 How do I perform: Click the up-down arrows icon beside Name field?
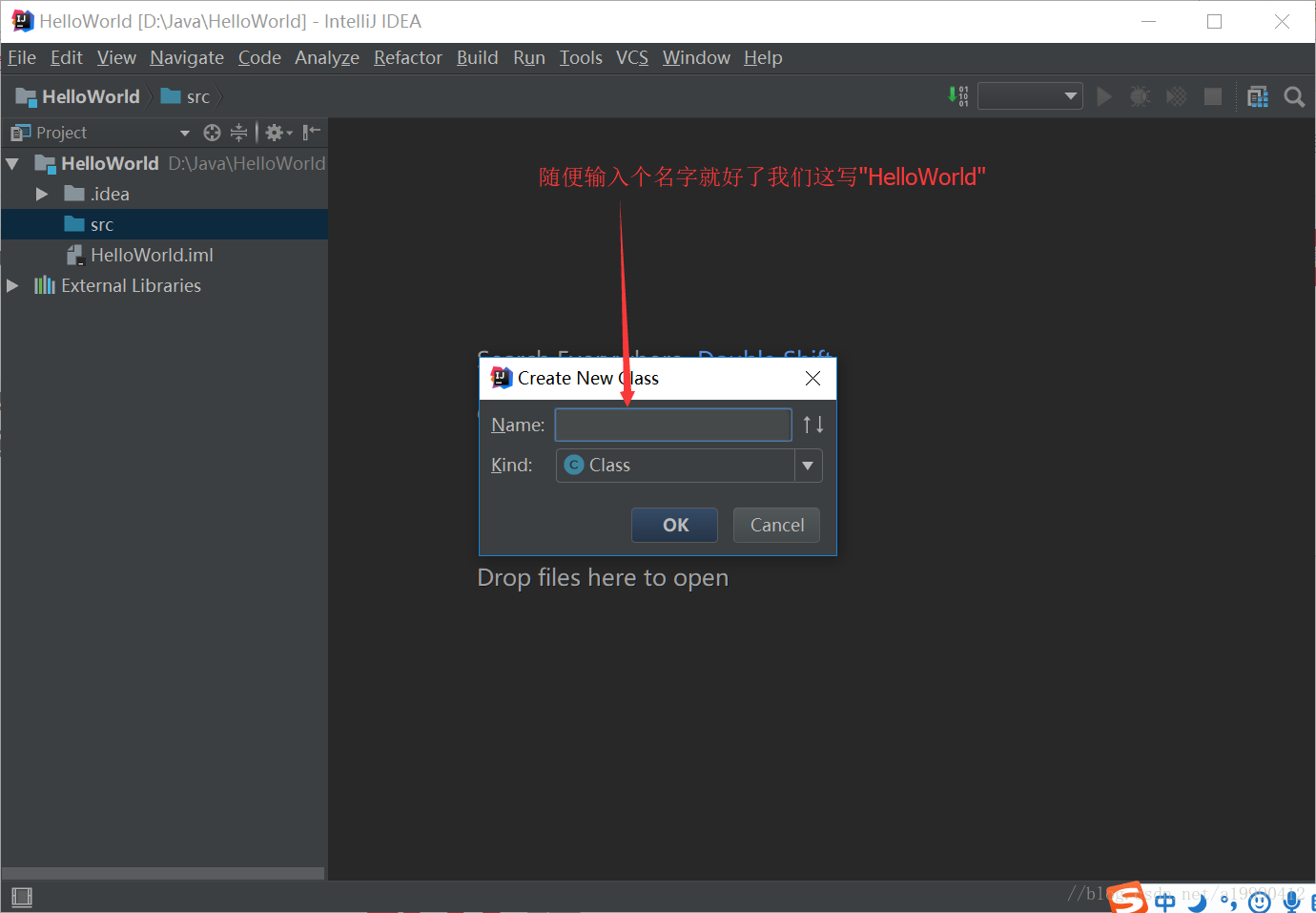(812, 425)
